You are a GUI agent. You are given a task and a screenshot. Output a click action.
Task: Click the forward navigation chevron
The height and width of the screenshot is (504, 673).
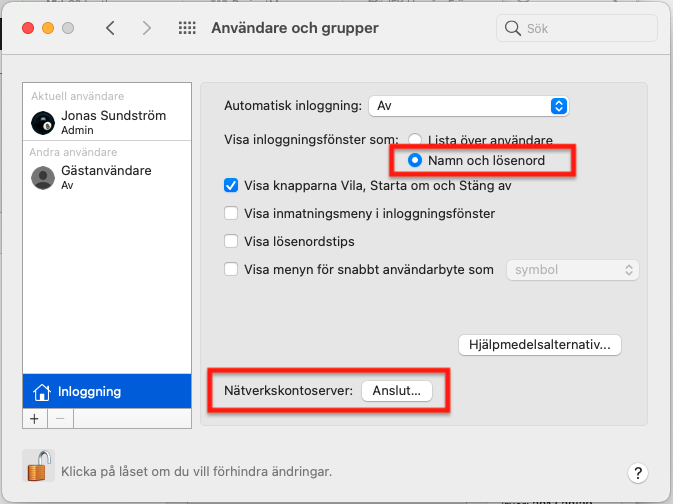pyautogui.click(x=147, y=28)
